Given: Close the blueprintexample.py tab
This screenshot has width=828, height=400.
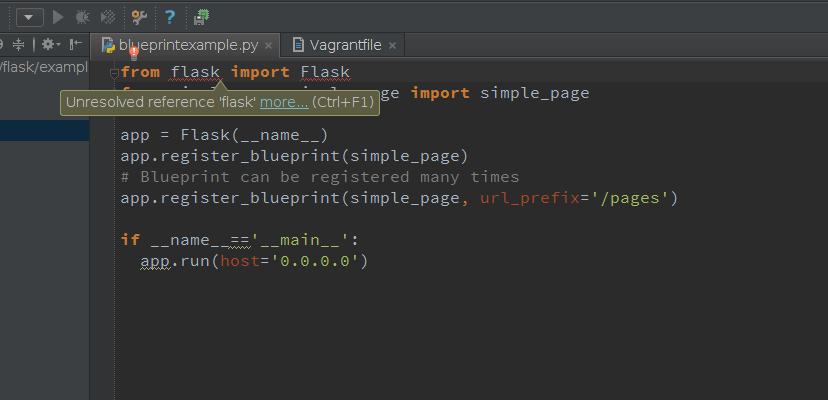Looking at the screenshot, I should [268, 46].
